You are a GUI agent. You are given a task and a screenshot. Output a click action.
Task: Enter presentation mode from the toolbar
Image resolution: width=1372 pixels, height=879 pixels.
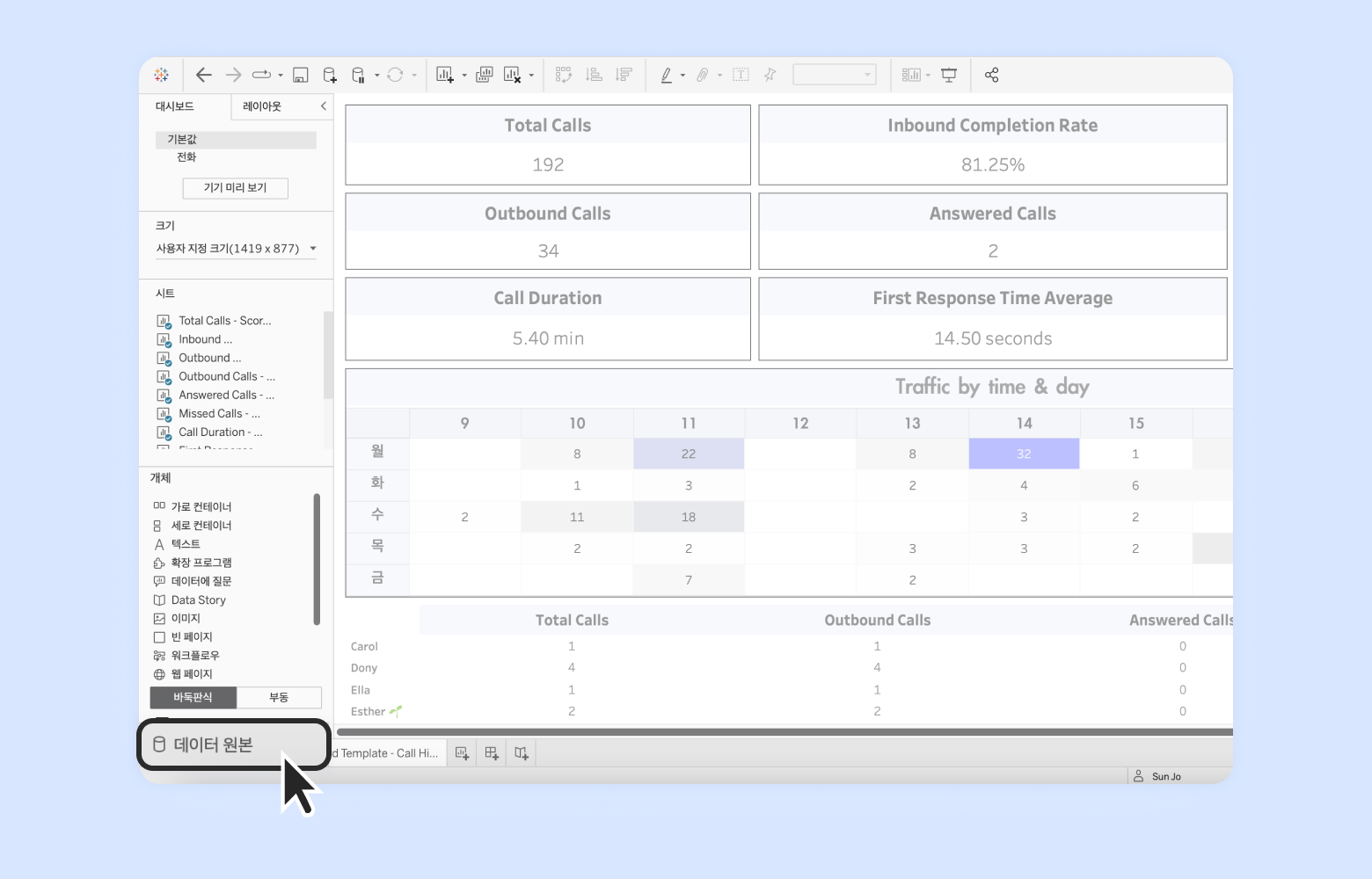[x=949, y=75]
